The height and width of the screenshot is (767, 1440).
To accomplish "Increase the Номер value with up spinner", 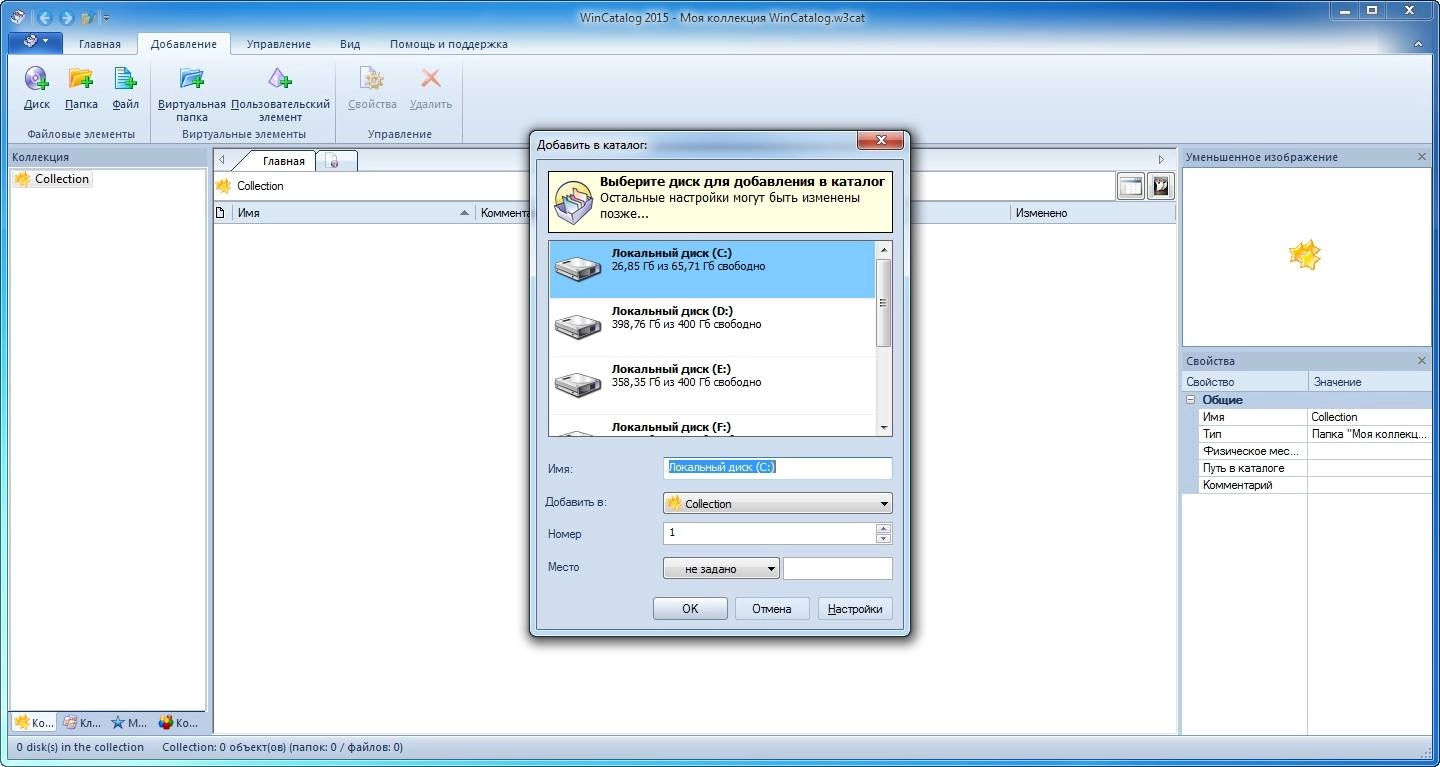I will click(x=883, y=528).
